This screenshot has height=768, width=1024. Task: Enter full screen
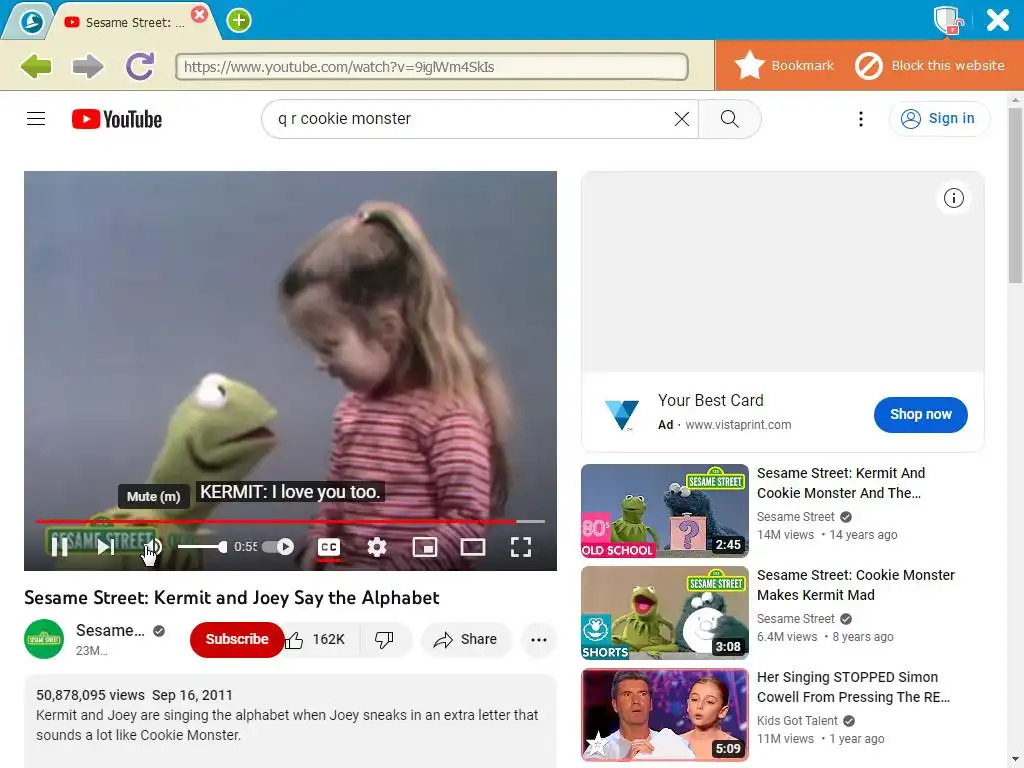[x=520, y=547]
